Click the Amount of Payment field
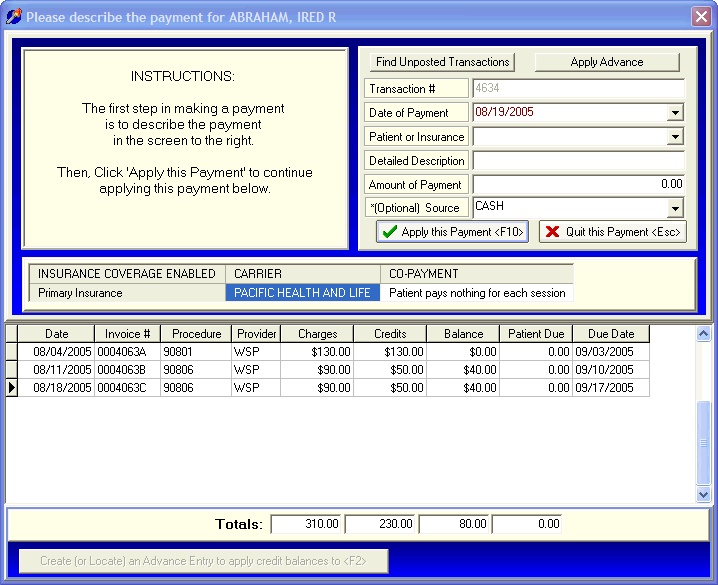This screenshot has width=718, height=585. [578, 184]
